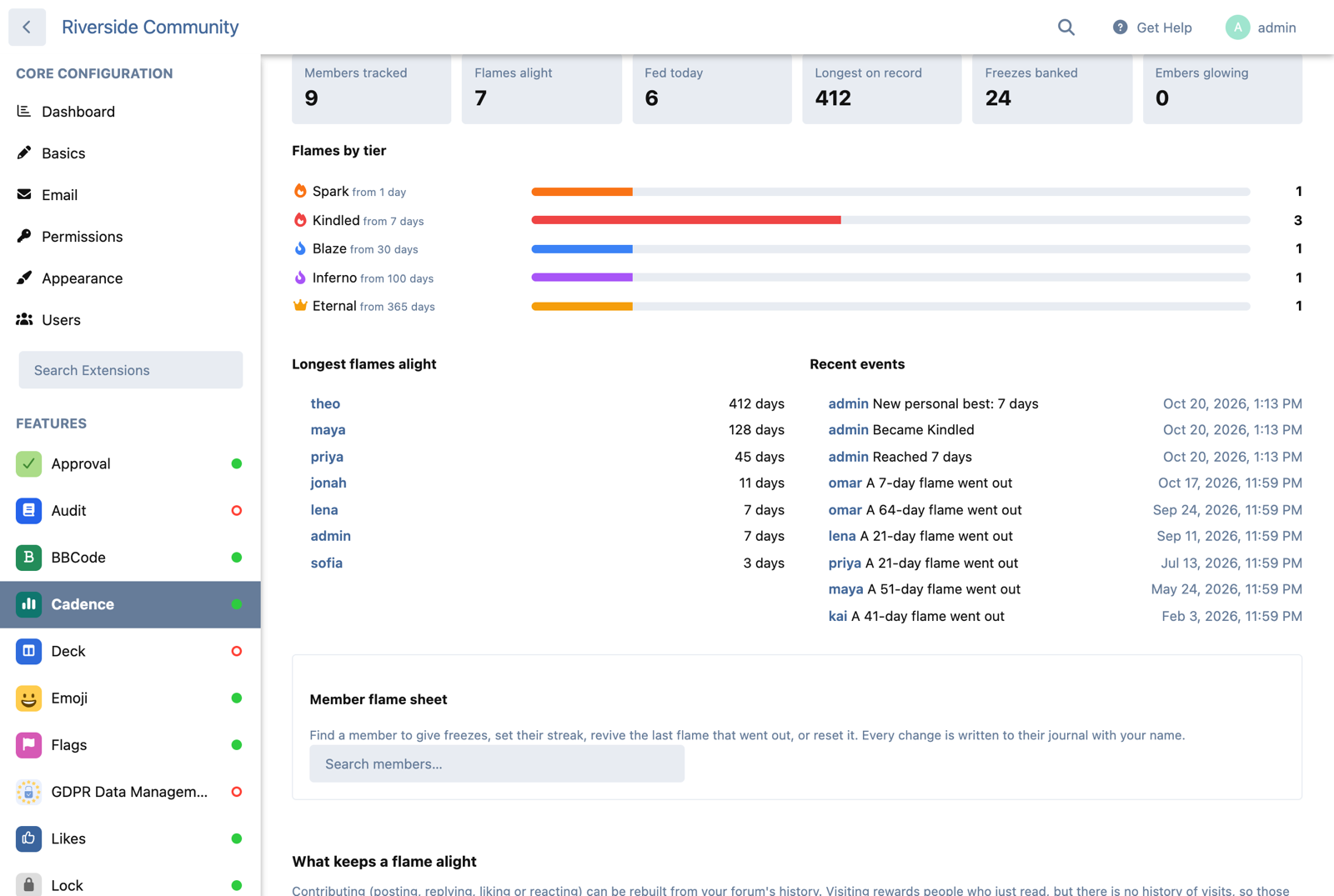
Task: Click the Users people icon
Action: tap(24, 319)
